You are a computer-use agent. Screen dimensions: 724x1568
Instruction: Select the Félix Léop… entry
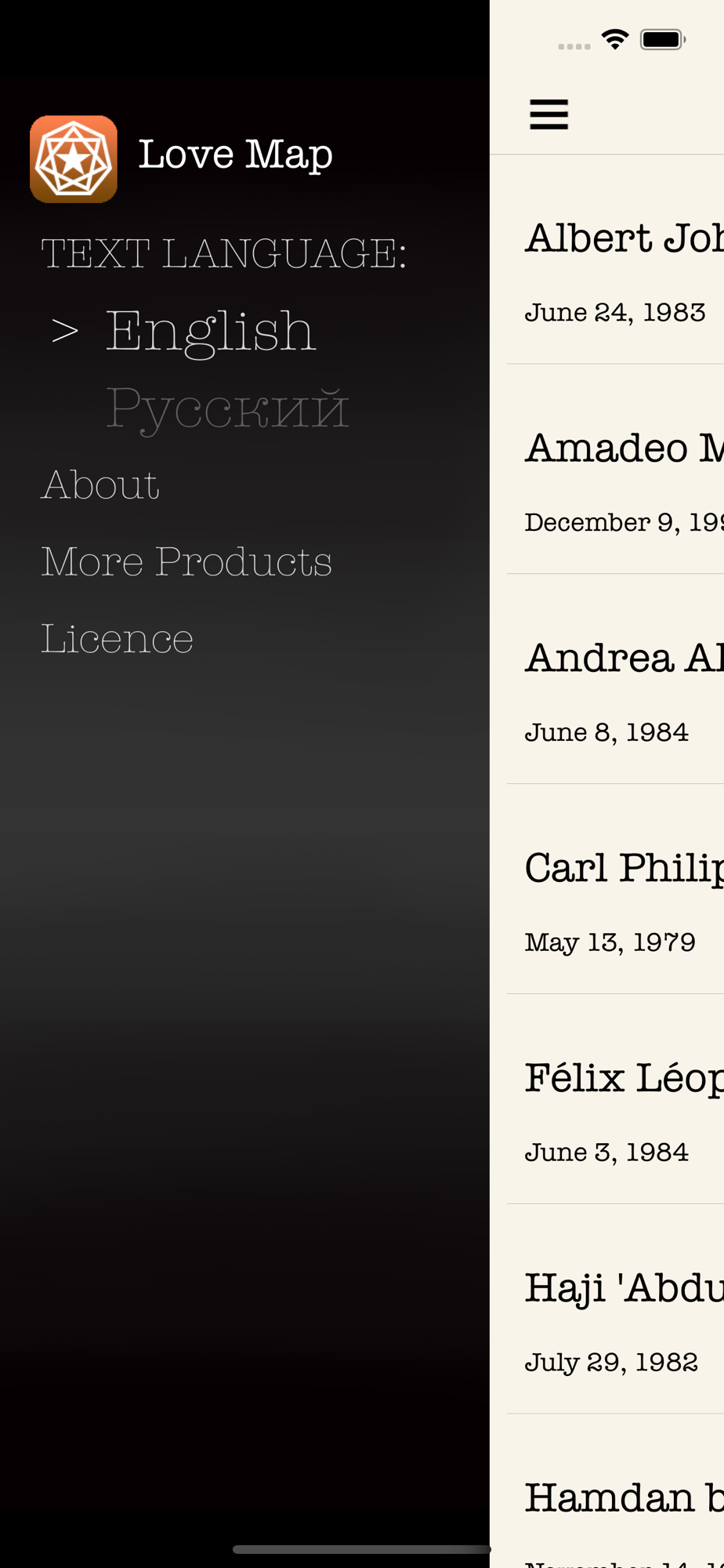[616, 1099]
